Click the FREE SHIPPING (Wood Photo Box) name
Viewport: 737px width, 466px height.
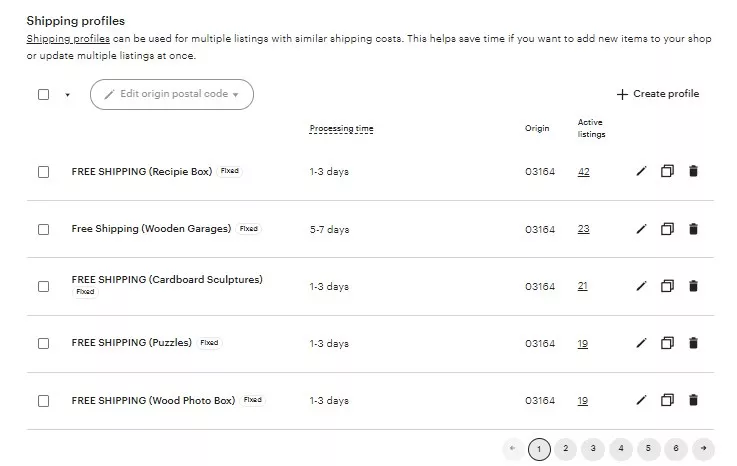tap(153, 401)
